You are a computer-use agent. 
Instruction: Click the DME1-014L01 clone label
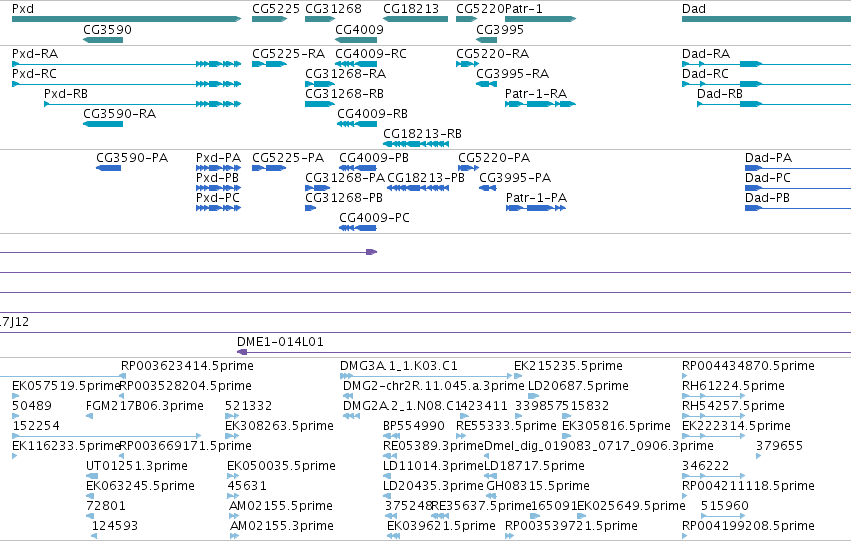coord(280,342)
